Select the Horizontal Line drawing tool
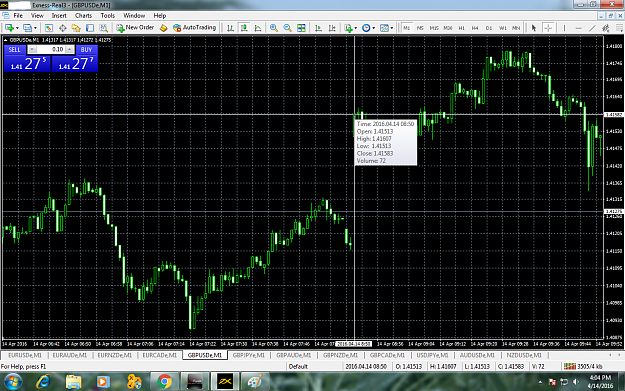This screenshot has height=391, width=625. point(578,28)
